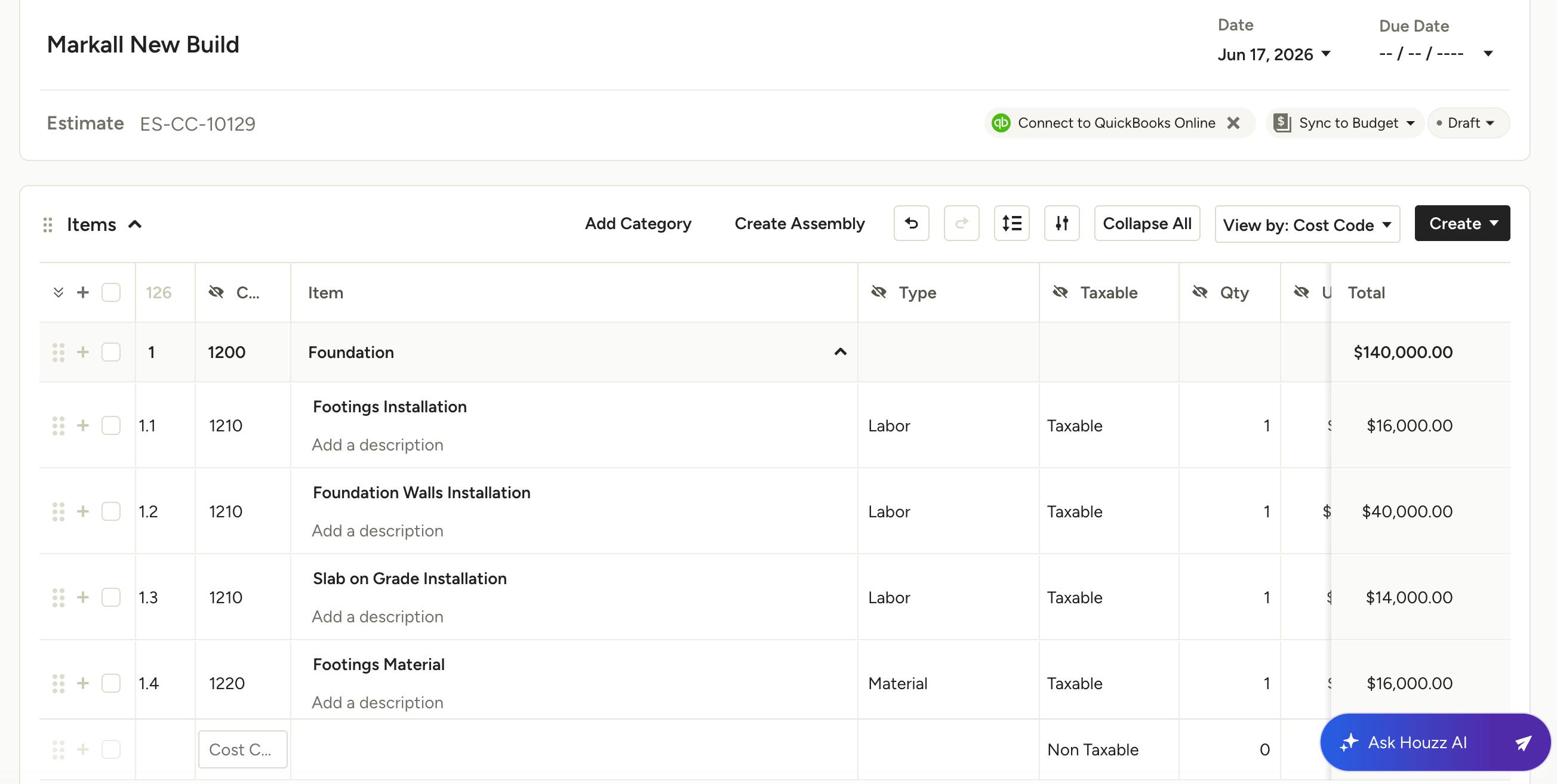
Task: Click drag handle on Slab on Grade row
Action: (58, 597)
